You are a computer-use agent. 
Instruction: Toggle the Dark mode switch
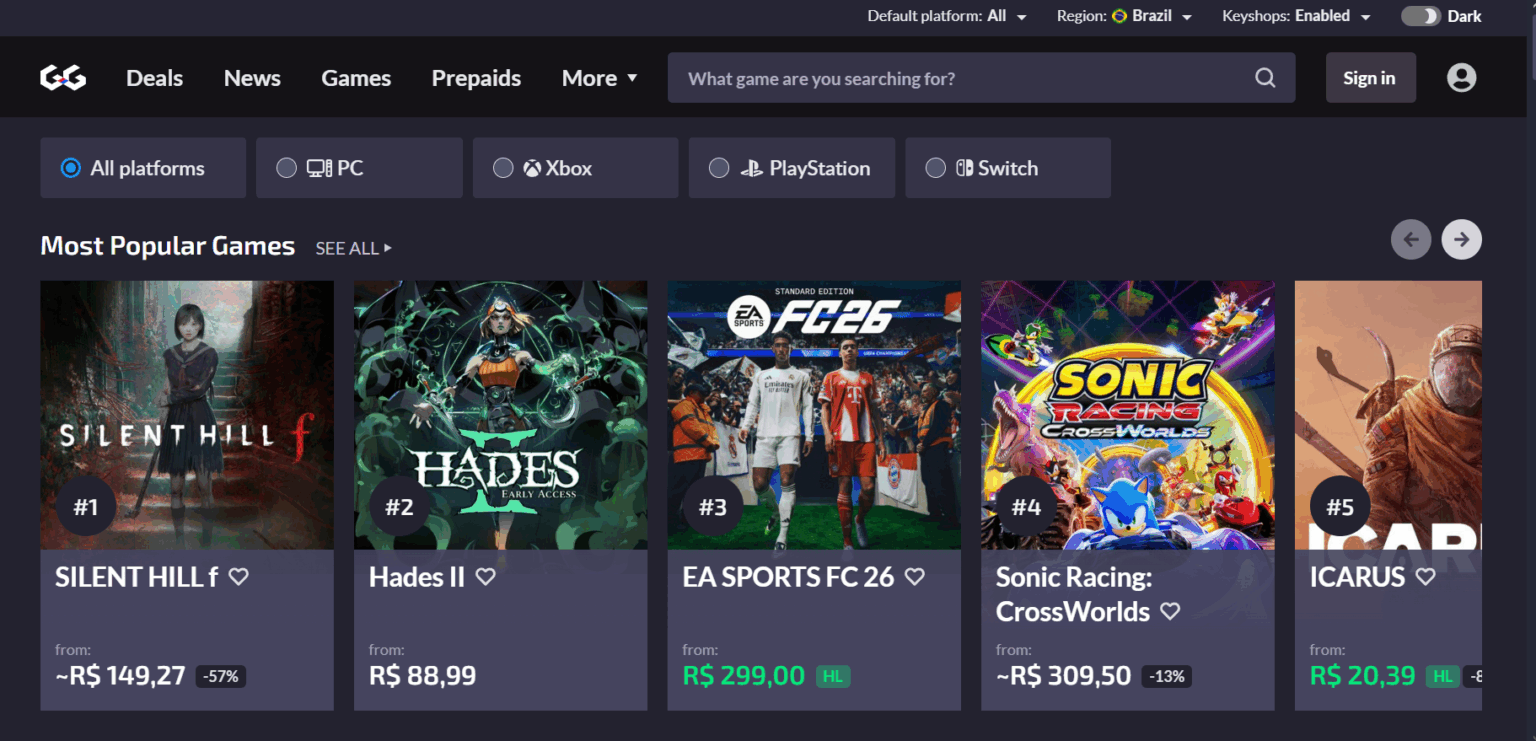point(1420,16)
